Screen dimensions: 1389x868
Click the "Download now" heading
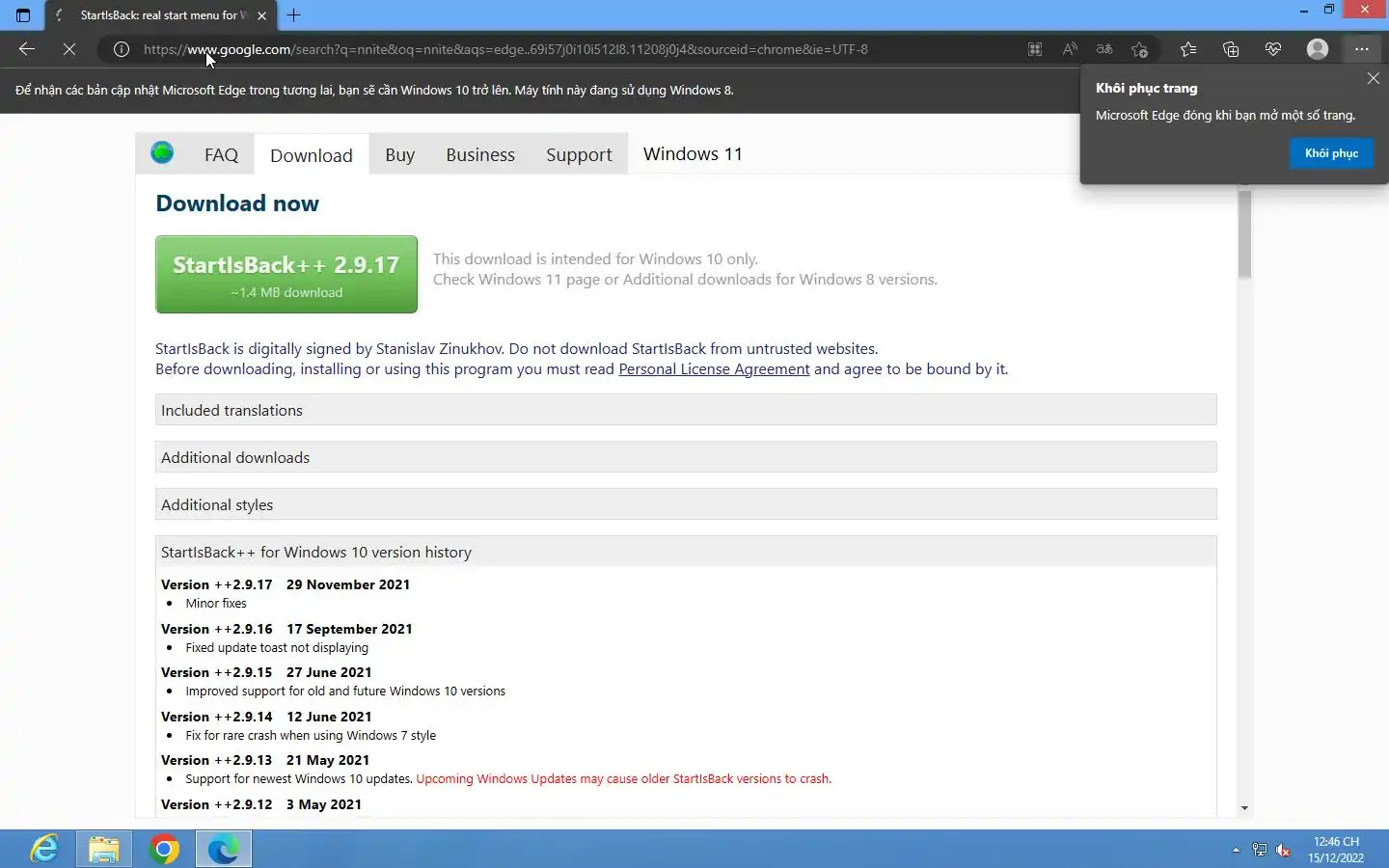click(x=237, y=203)
